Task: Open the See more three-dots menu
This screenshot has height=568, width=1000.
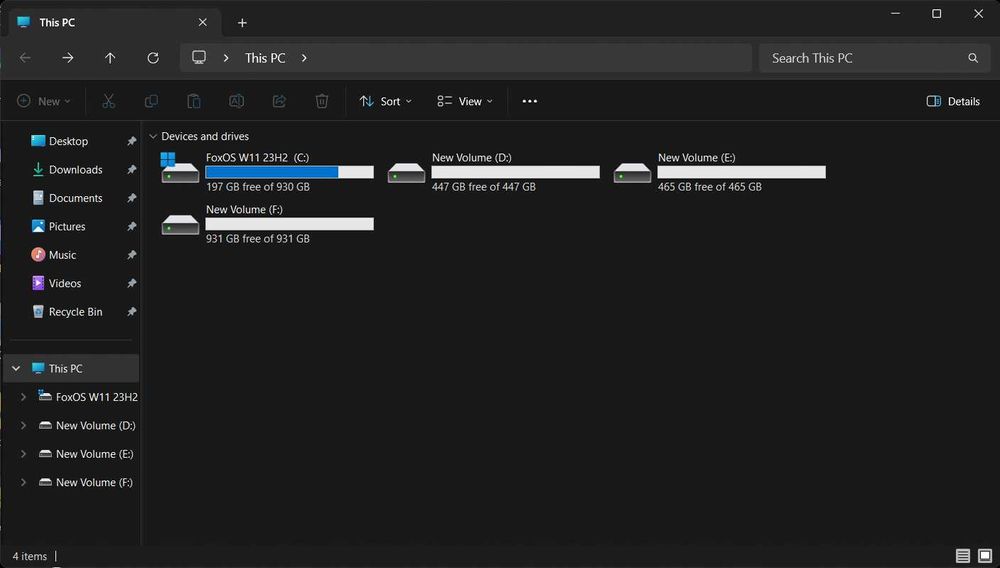Action: coord(529,101)
